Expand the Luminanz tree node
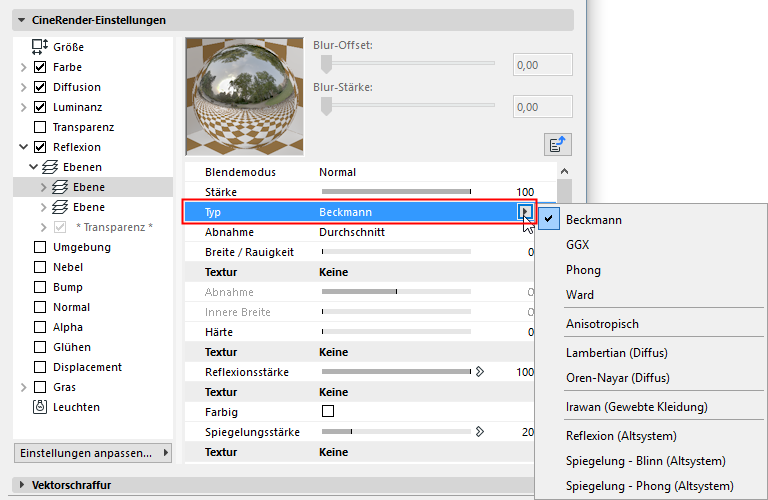Image resolution: width=768 pixels, height=500 pixels. click(x=23, y=107)
